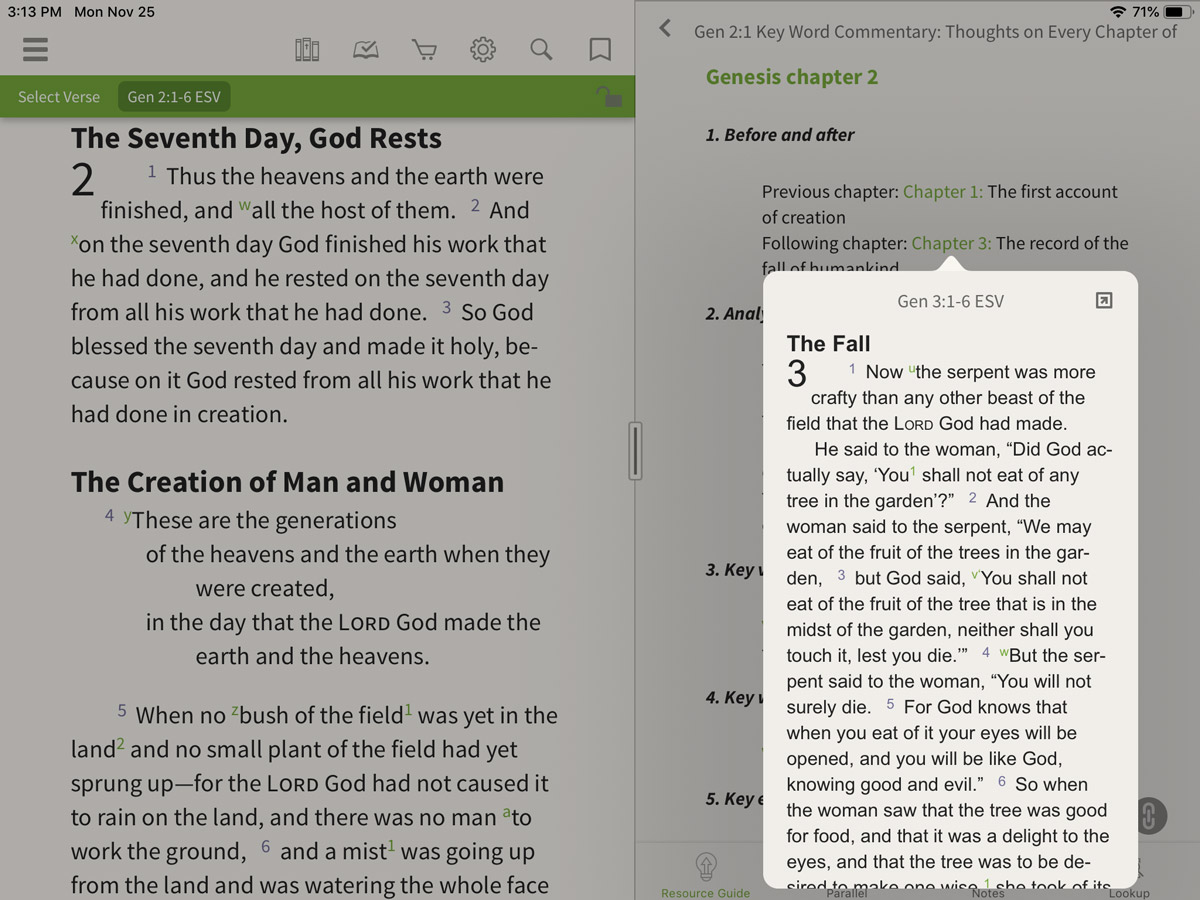Tap verse number 2 before 'And on the seventh'

475,206
